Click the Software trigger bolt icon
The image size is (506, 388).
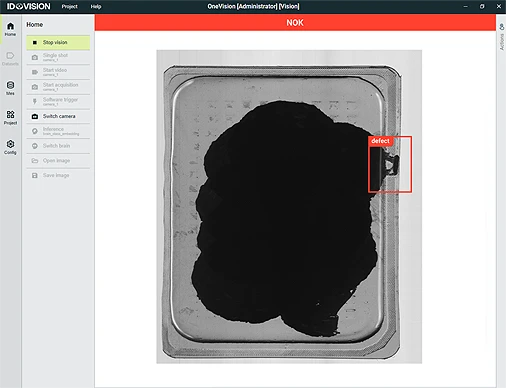[35, 101]
